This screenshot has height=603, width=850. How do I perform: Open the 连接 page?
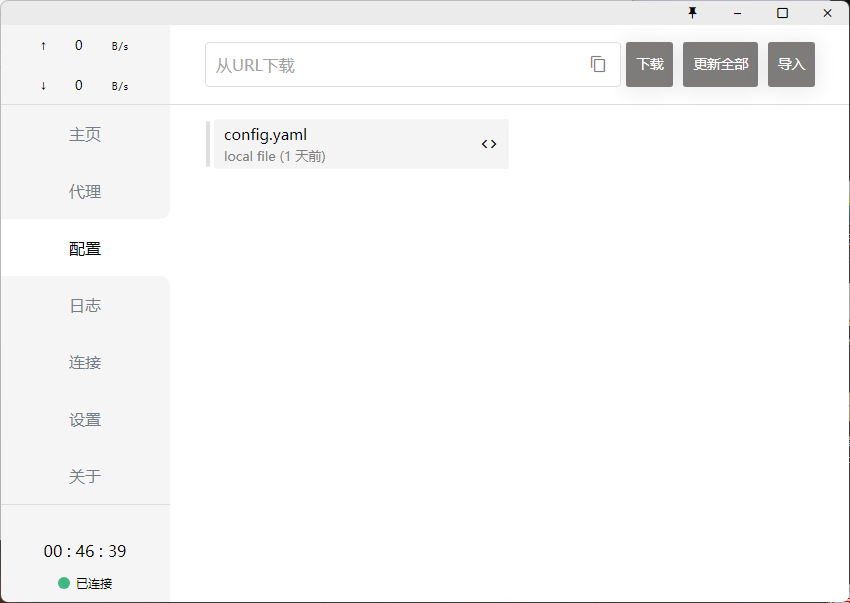(x=85, y=363)
